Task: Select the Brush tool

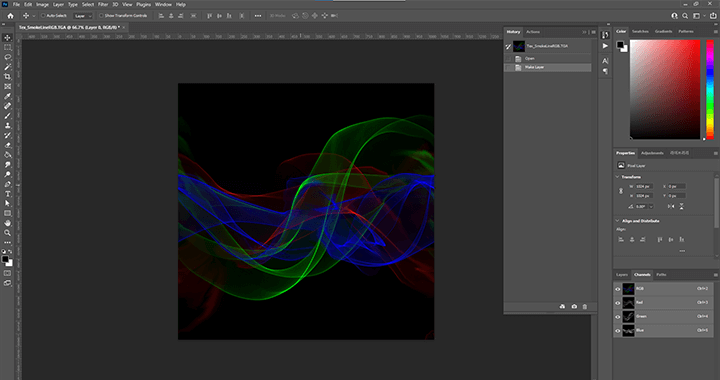Action: click(7, 116)
